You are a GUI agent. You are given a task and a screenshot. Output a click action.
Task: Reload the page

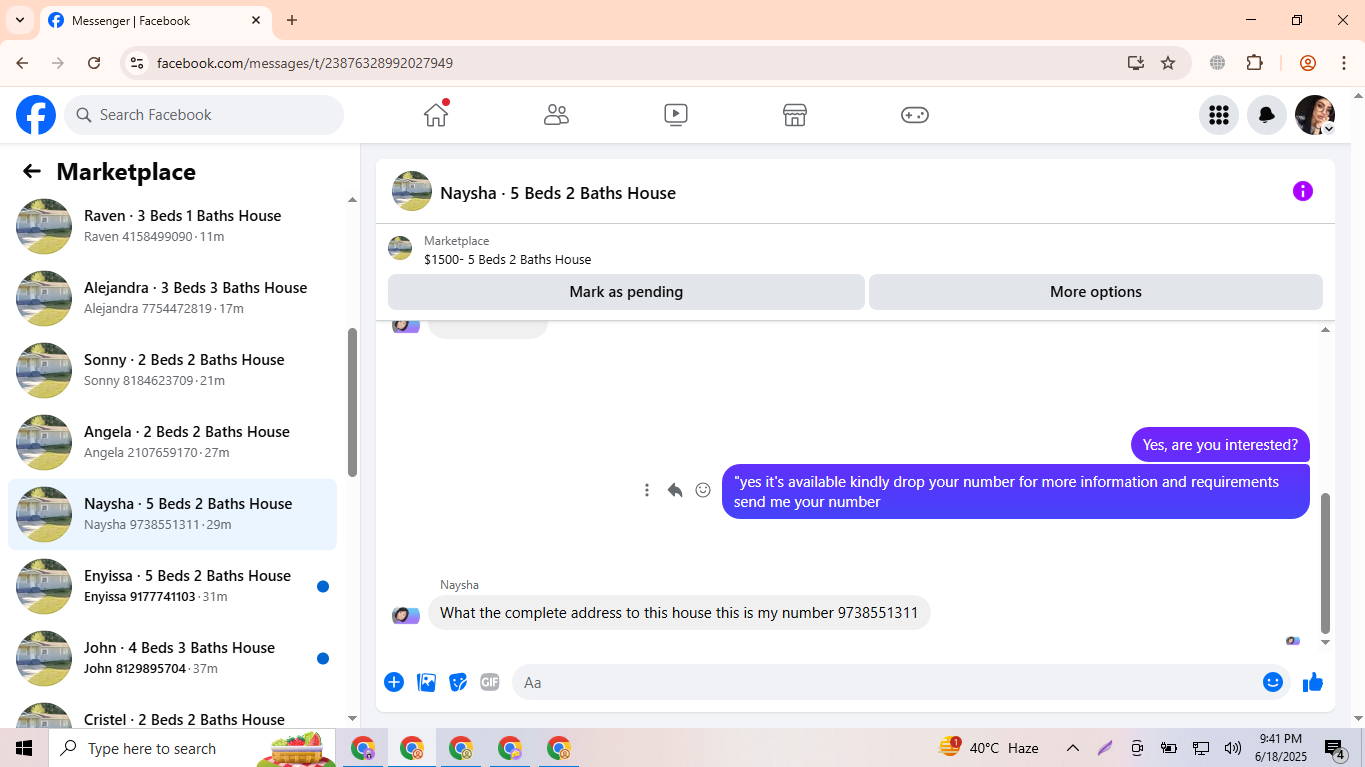click(94, 63)
